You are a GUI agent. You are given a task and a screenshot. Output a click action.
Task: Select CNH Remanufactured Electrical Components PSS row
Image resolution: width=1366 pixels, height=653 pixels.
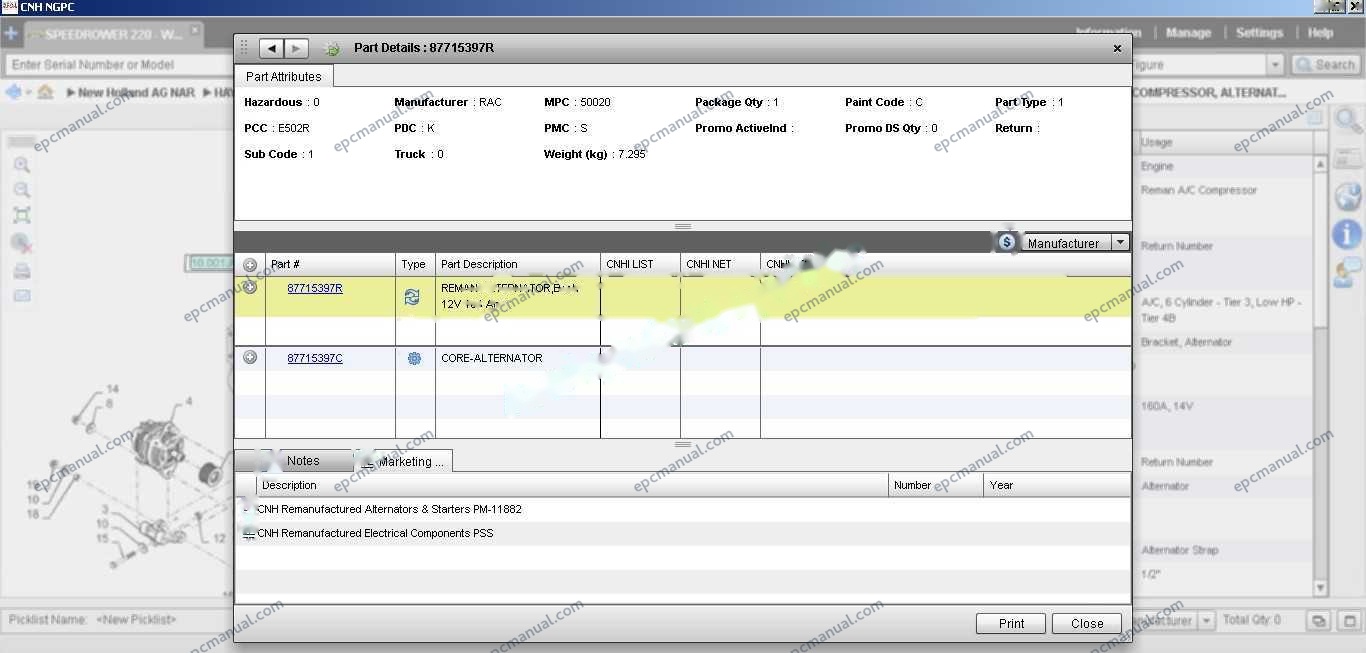[x=683, y=533]
